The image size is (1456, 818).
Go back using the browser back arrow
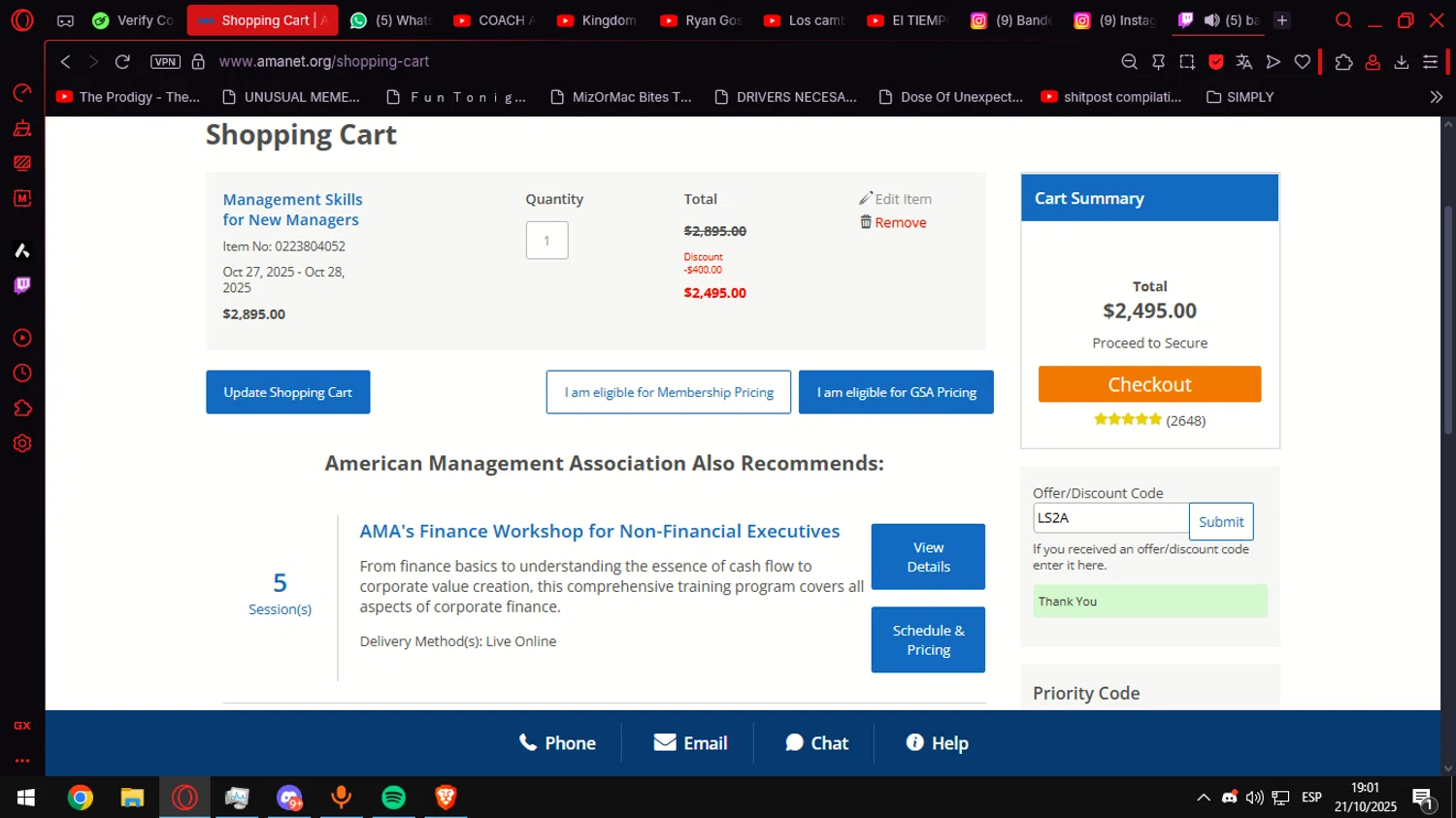[65, 61]
